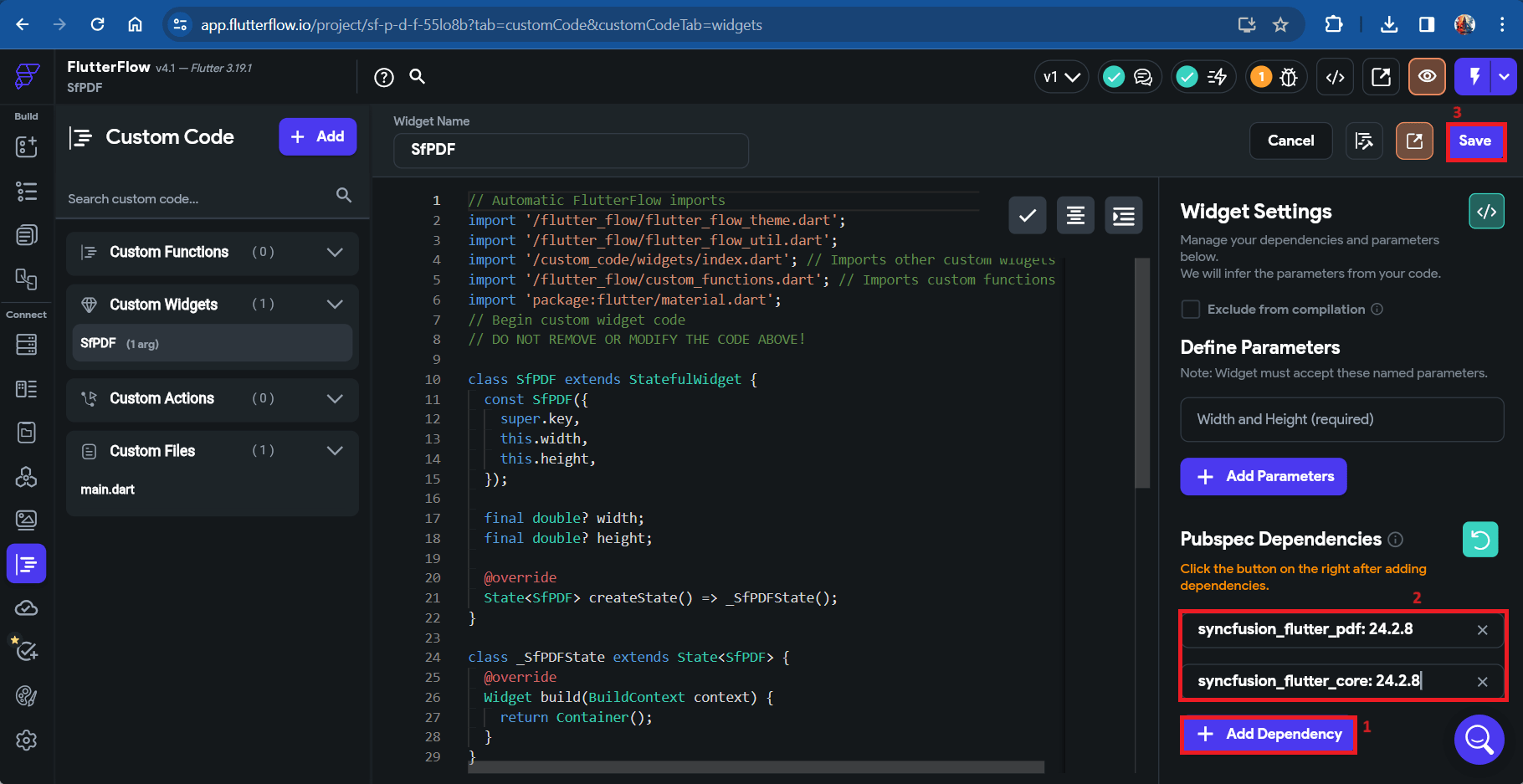Click the checkmark code validation icon
This screenshot has width=1523, height=784.
tap(1027, 216)
